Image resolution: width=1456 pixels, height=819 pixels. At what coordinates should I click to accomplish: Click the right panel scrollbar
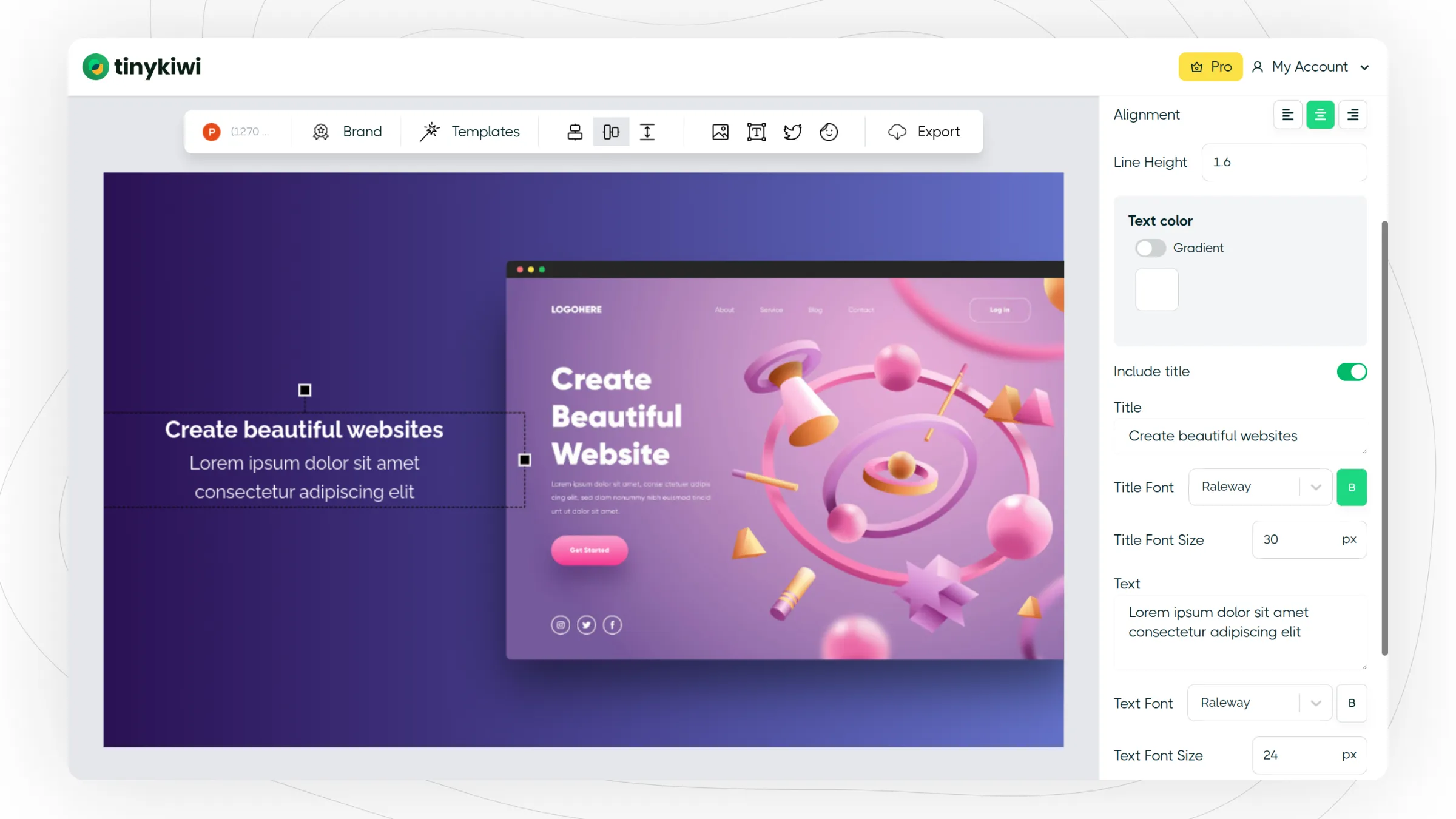(1384, 438)
